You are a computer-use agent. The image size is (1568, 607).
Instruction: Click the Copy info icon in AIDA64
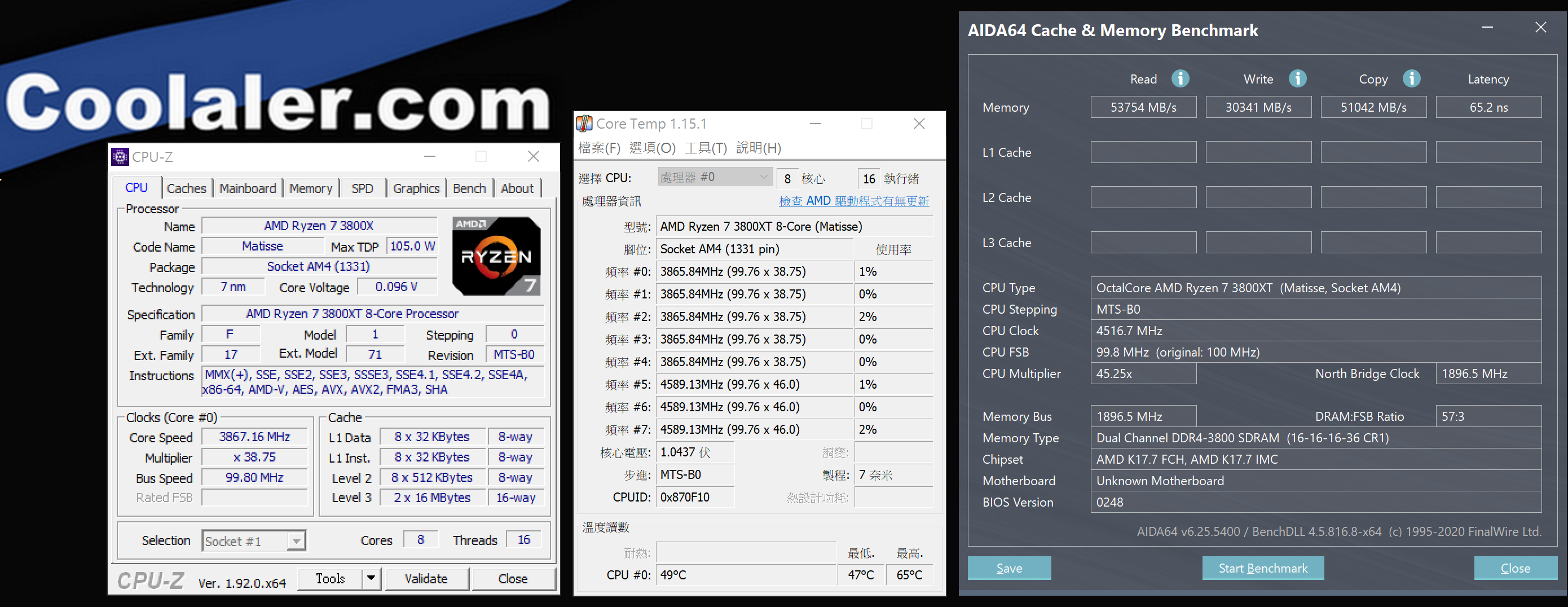1412,78
